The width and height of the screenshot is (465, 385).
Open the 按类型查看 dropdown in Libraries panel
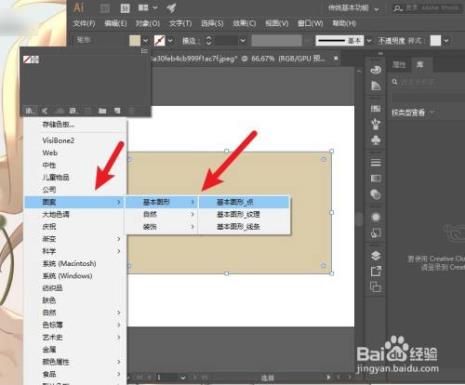click(x=413, y=113)
